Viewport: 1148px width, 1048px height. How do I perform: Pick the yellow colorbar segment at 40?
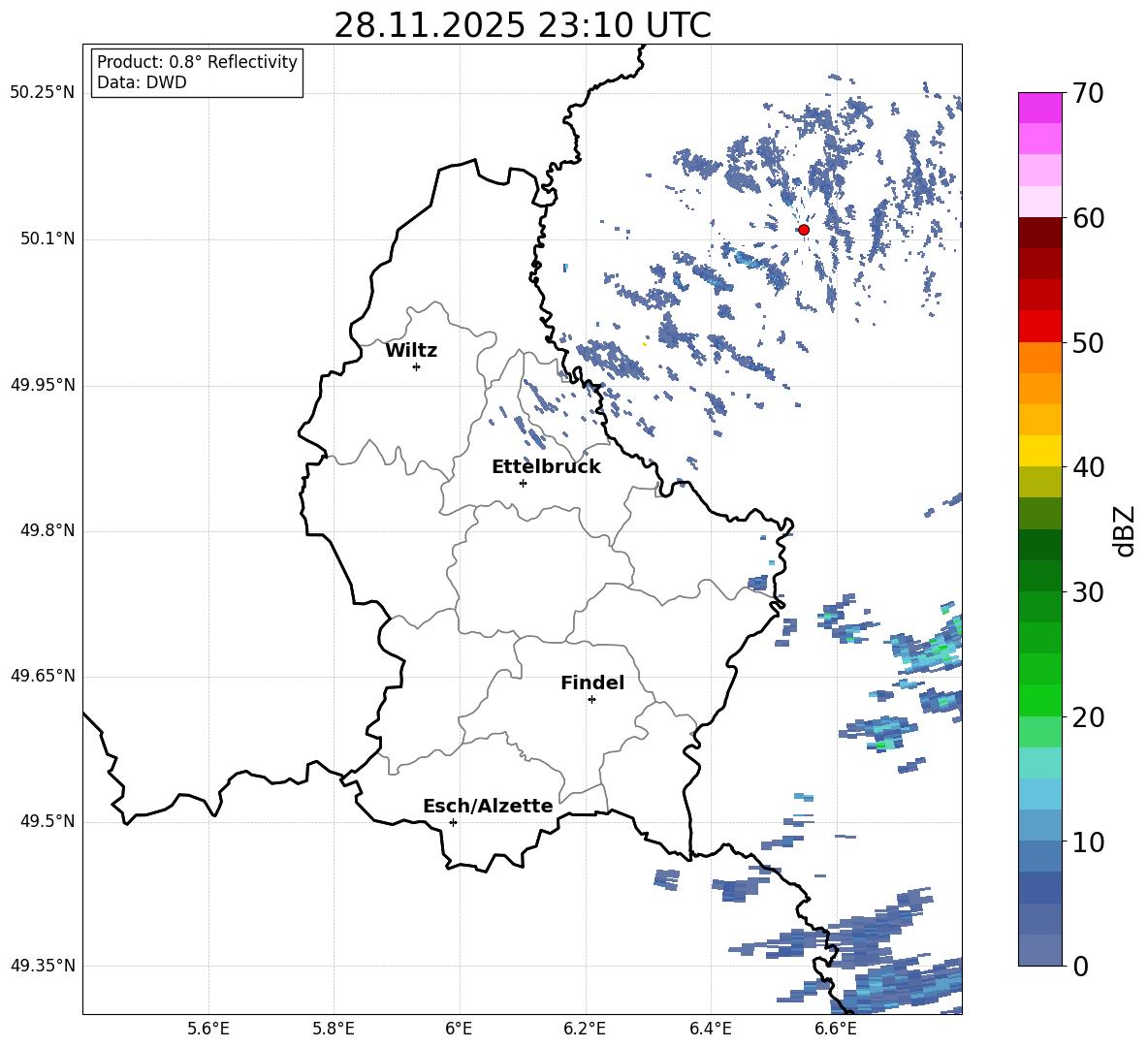pyautogui.click(x=1040, y=451)
